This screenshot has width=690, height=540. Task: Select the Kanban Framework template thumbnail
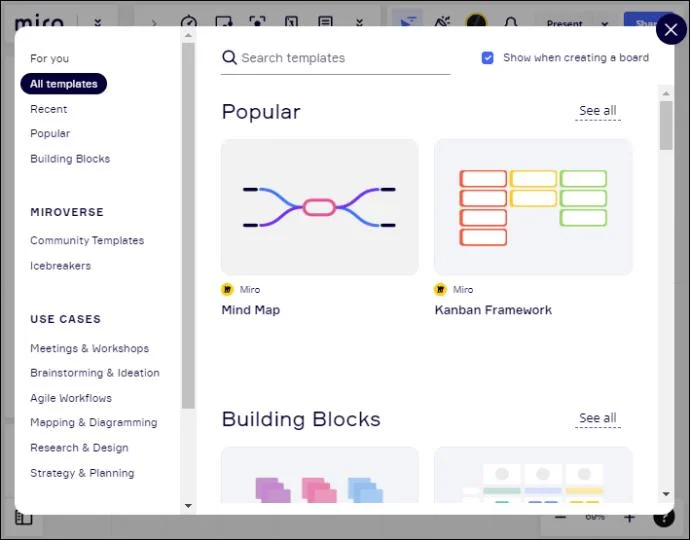click(x=533, y=207)
